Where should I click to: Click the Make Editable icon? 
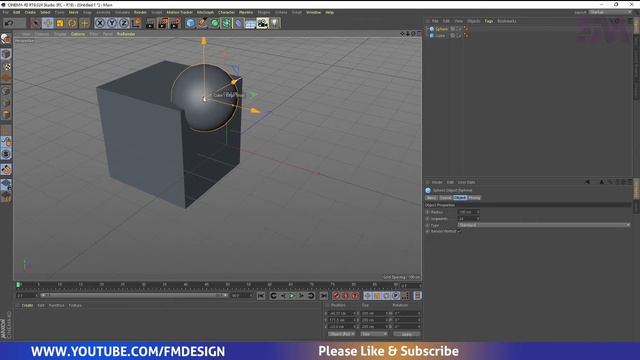point(6,40)
